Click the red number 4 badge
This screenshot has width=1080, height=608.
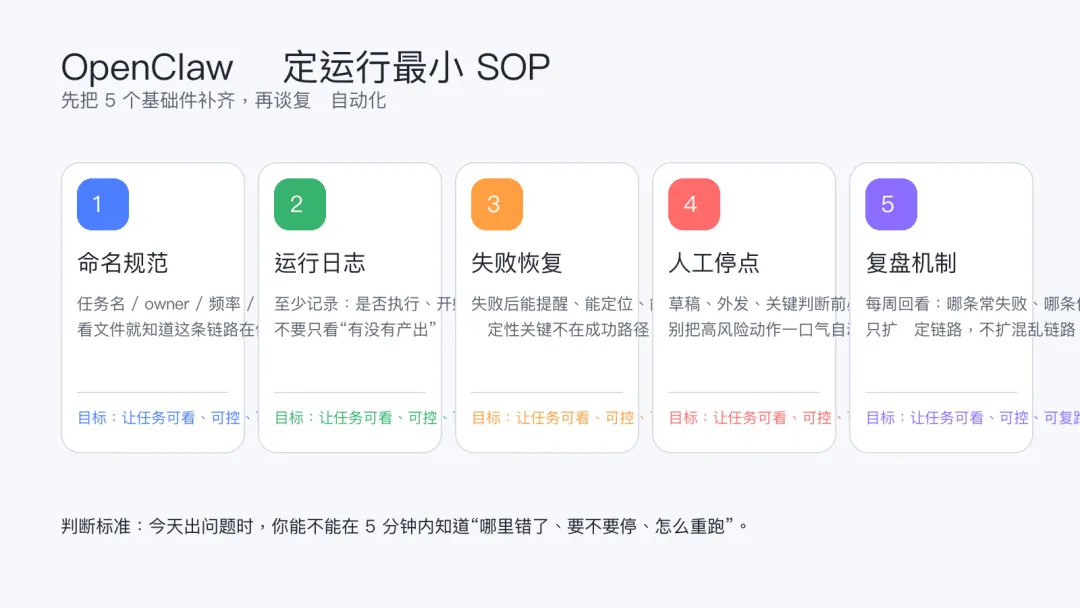(x=694, y=204)
